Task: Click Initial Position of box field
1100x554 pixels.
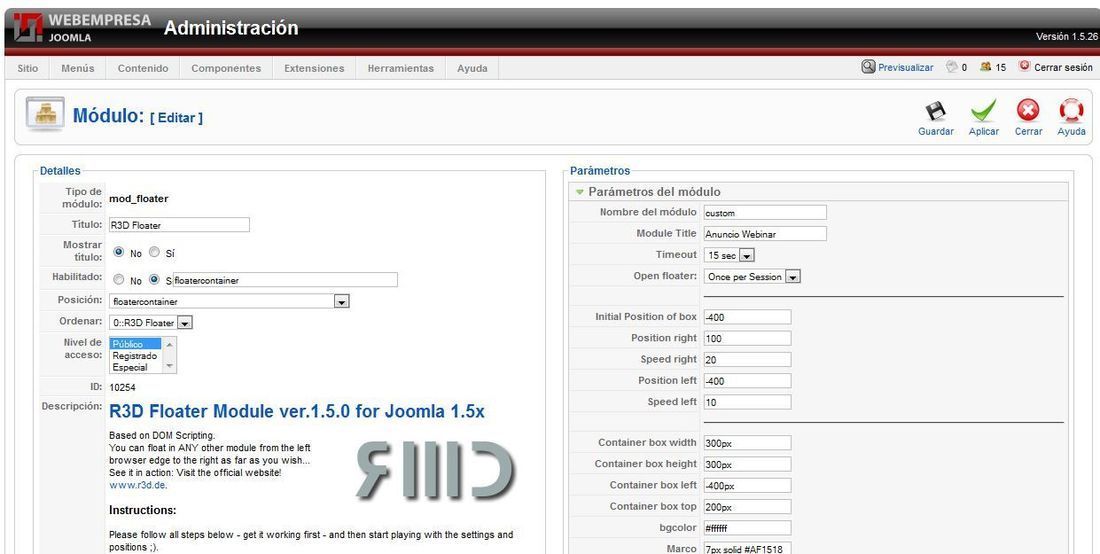Action: click(x=747, y=317)
